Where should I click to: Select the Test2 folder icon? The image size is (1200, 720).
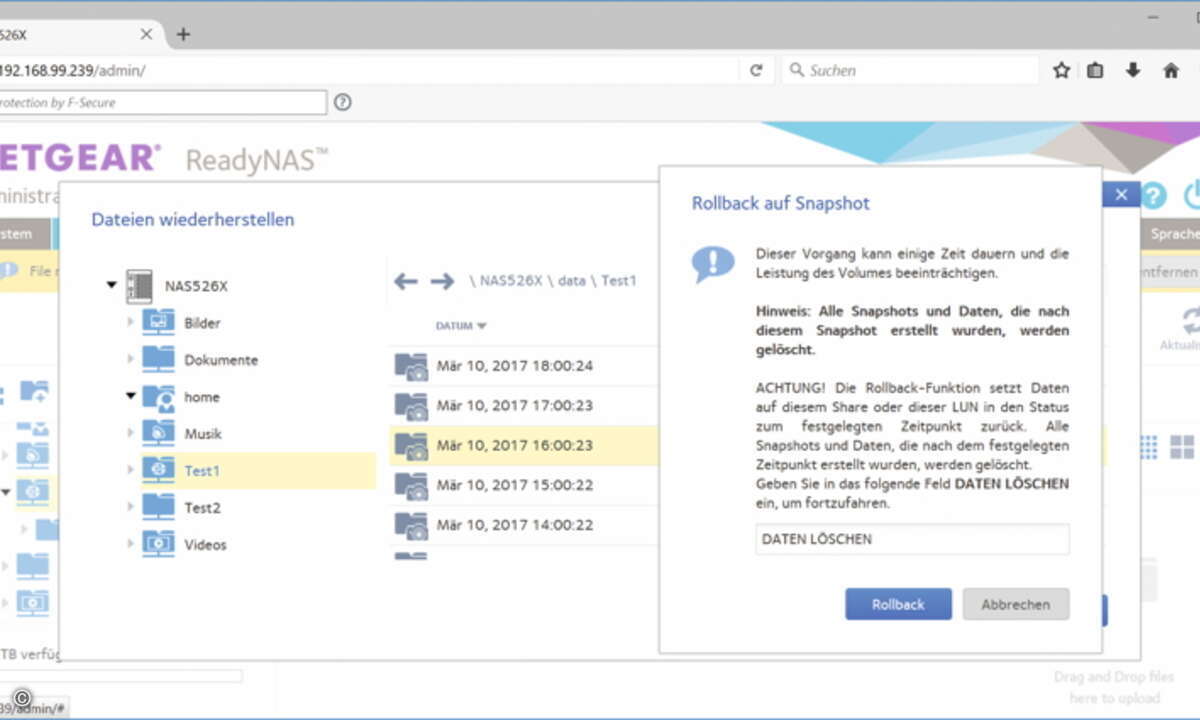[x=158, y=507]
